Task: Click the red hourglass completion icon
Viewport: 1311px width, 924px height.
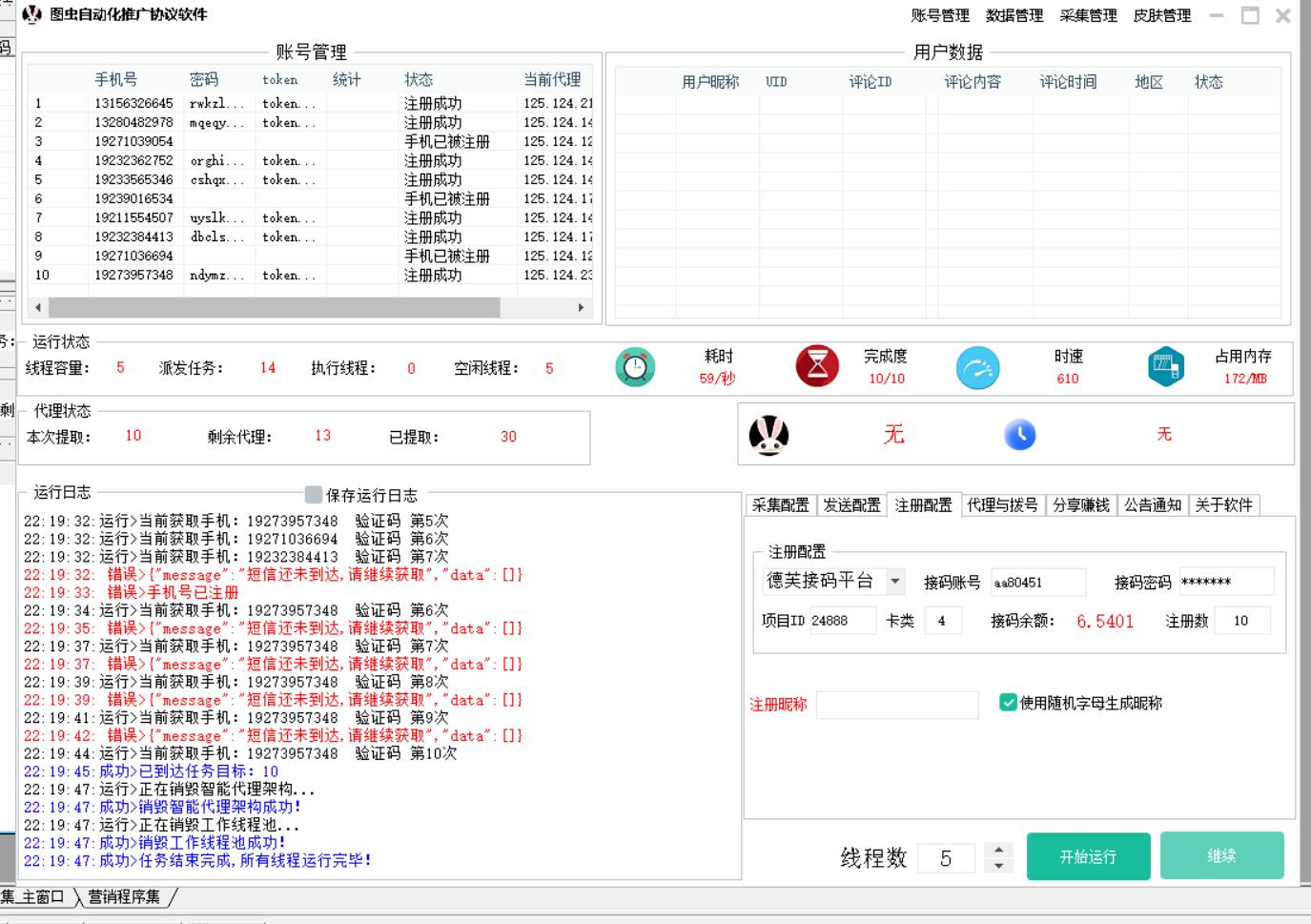Action: (817, 367)
